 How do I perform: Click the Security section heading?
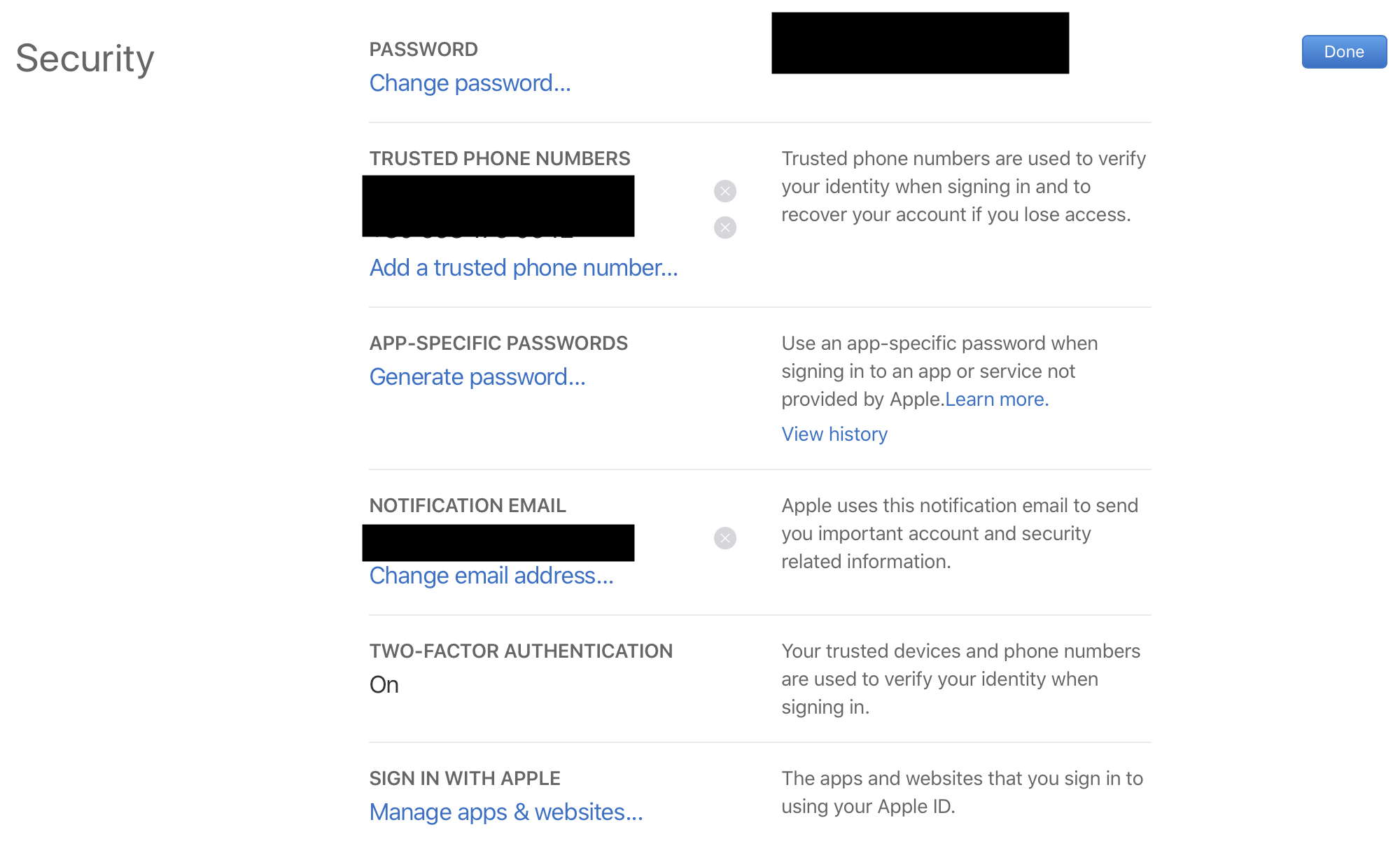(85, 58)
